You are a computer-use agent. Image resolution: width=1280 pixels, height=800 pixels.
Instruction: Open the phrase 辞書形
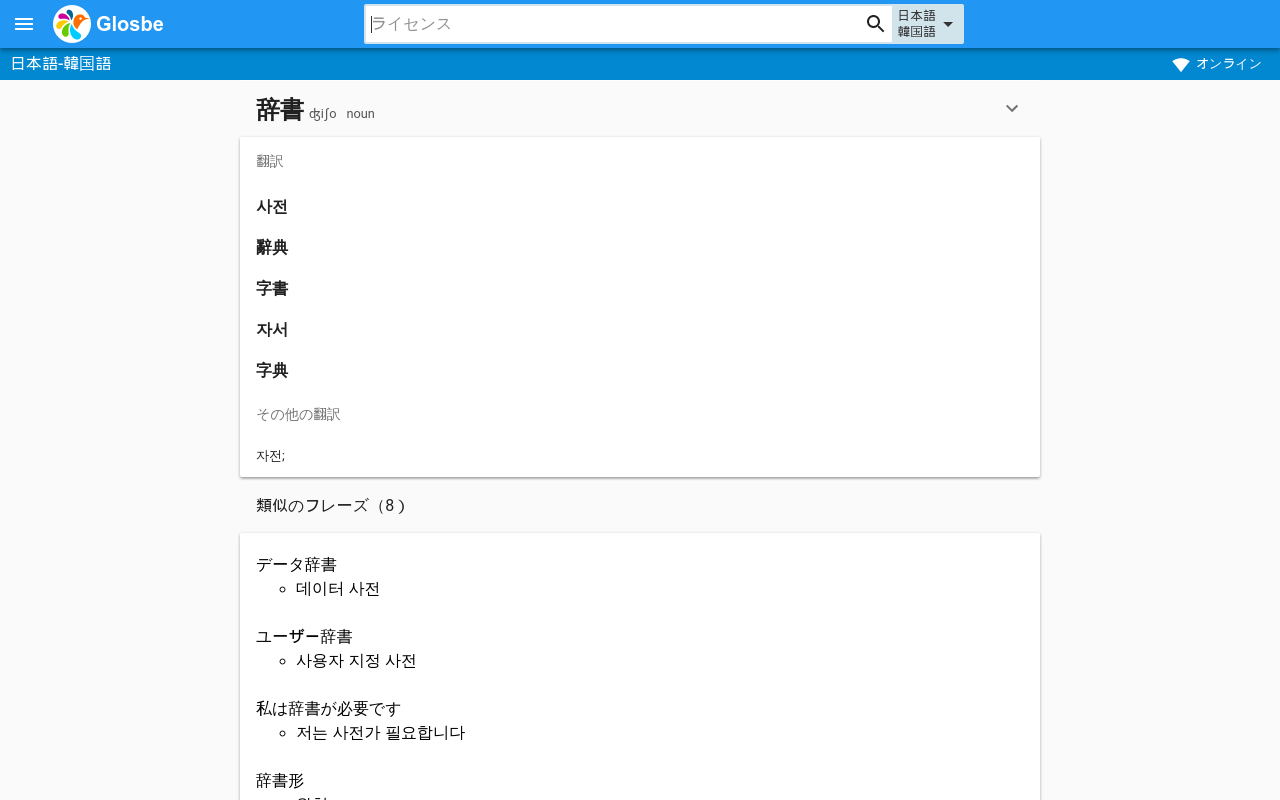pos(280,781)
